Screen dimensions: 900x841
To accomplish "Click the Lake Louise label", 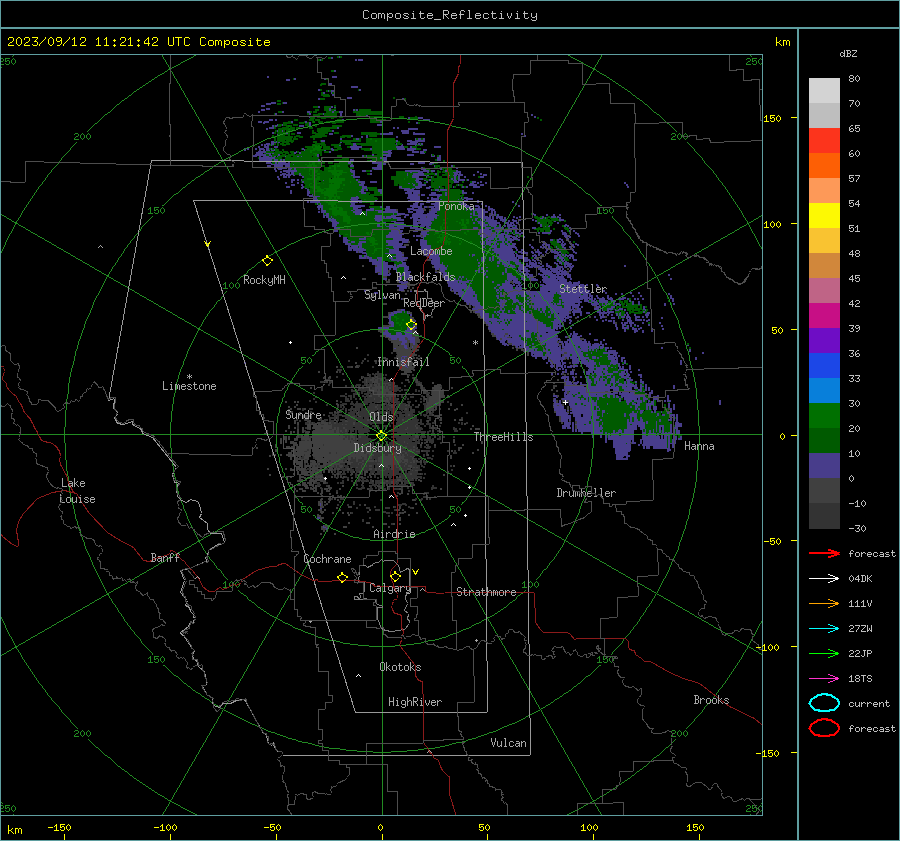I will coord(77,491).
